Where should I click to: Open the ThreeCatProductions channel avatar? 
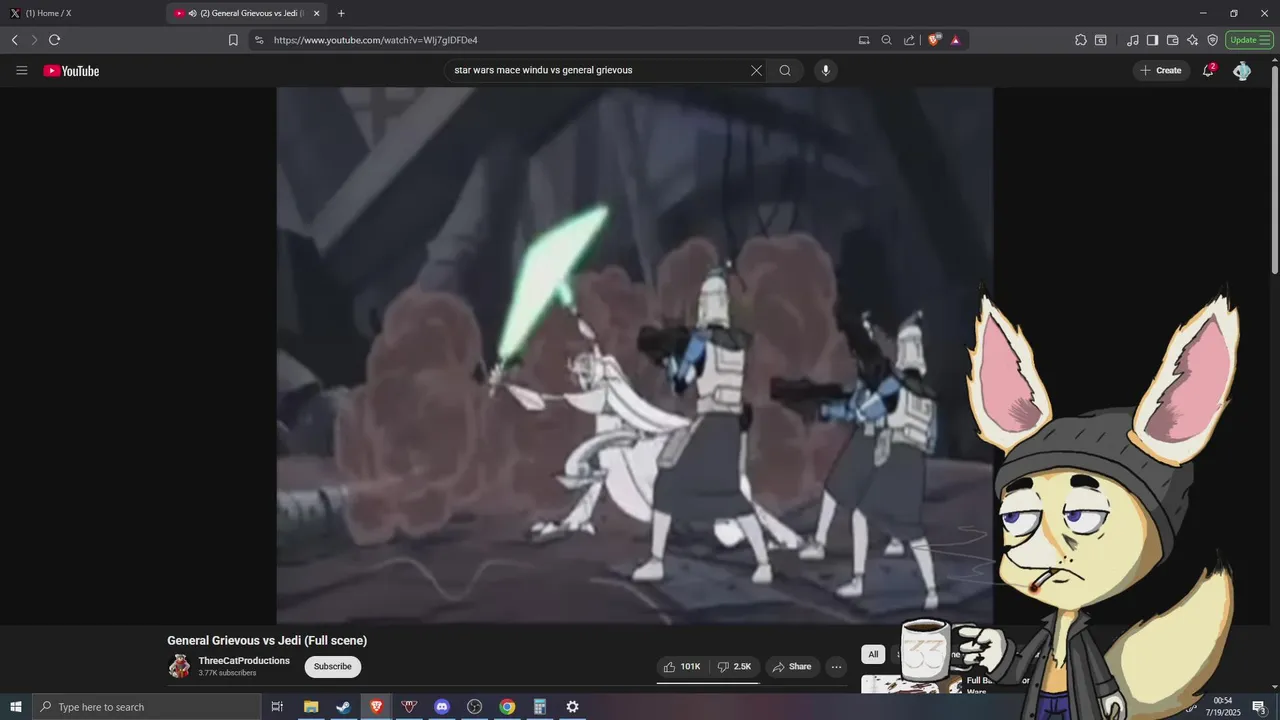(x=180, y=666)
